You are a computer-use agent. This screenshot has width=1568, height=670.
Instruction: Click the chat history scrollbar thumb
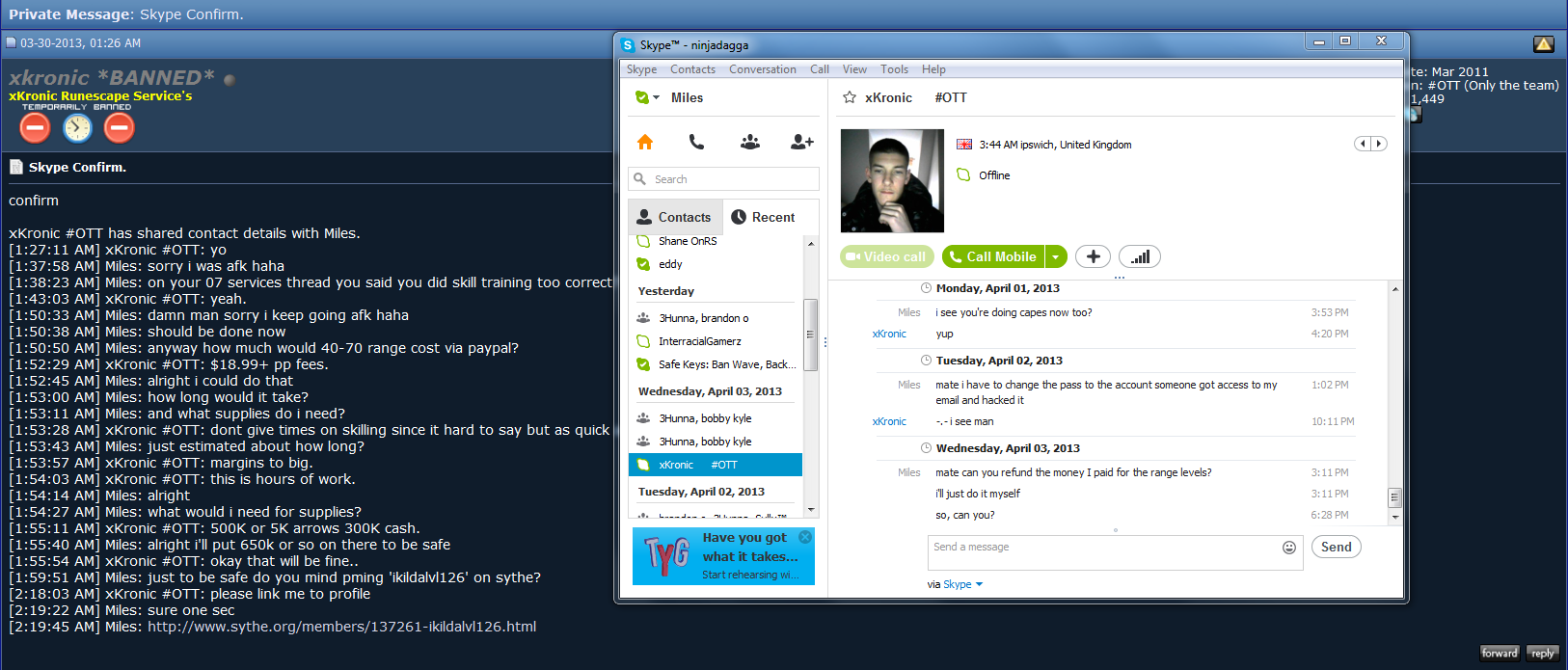click(x=1394, y=497)
